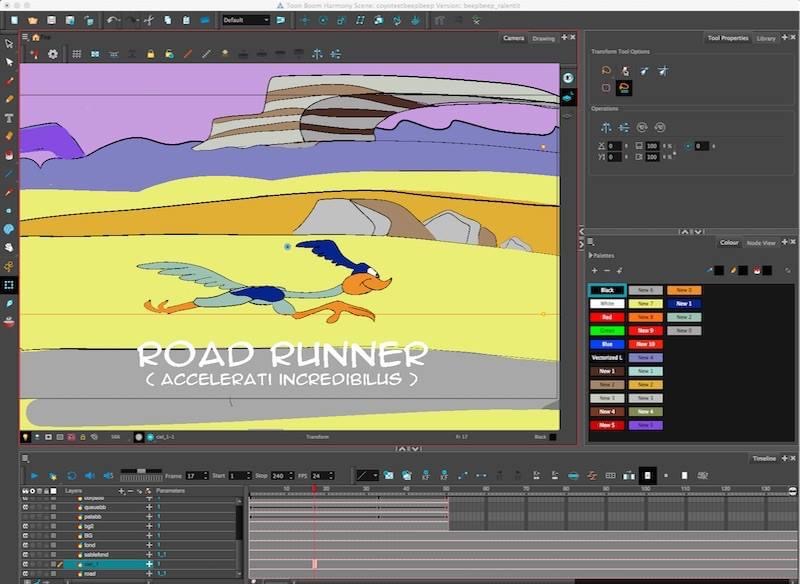Click the Copy icon in top toolbar
The image size is (800, 584).
click(x=167, y=20)
